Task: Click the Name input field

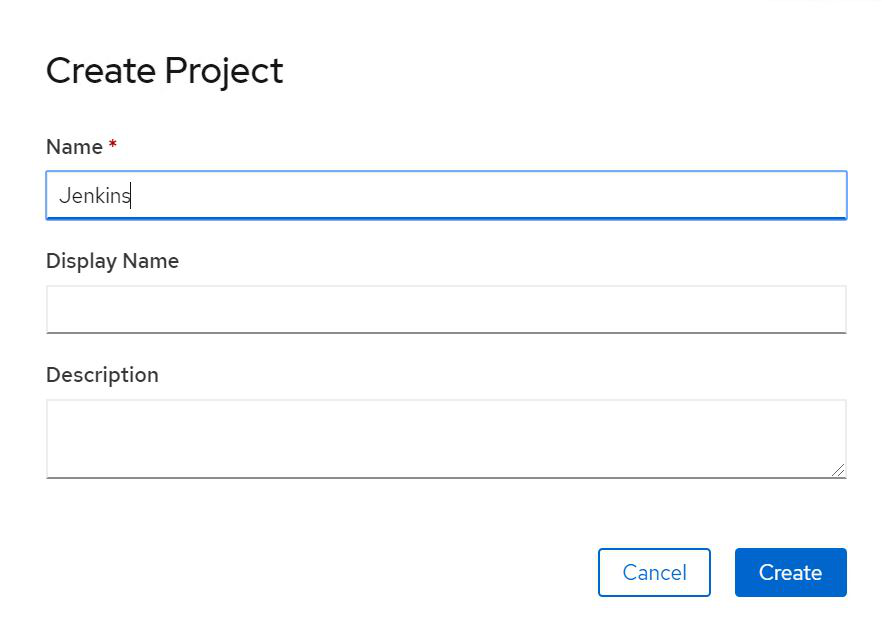Action: (x=446, y=195)
